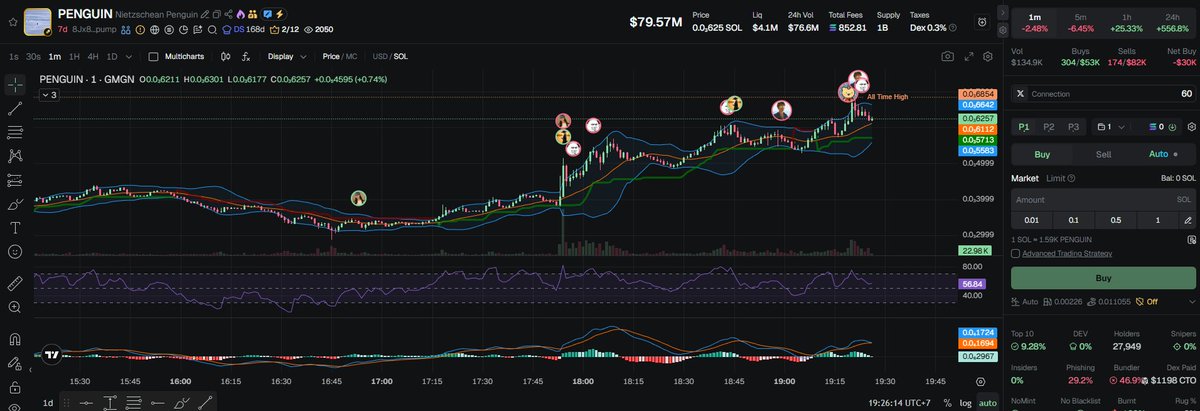Open trade settings gear beside presets
This screenshot has height=411, width=1200.
coord(1191,127)
